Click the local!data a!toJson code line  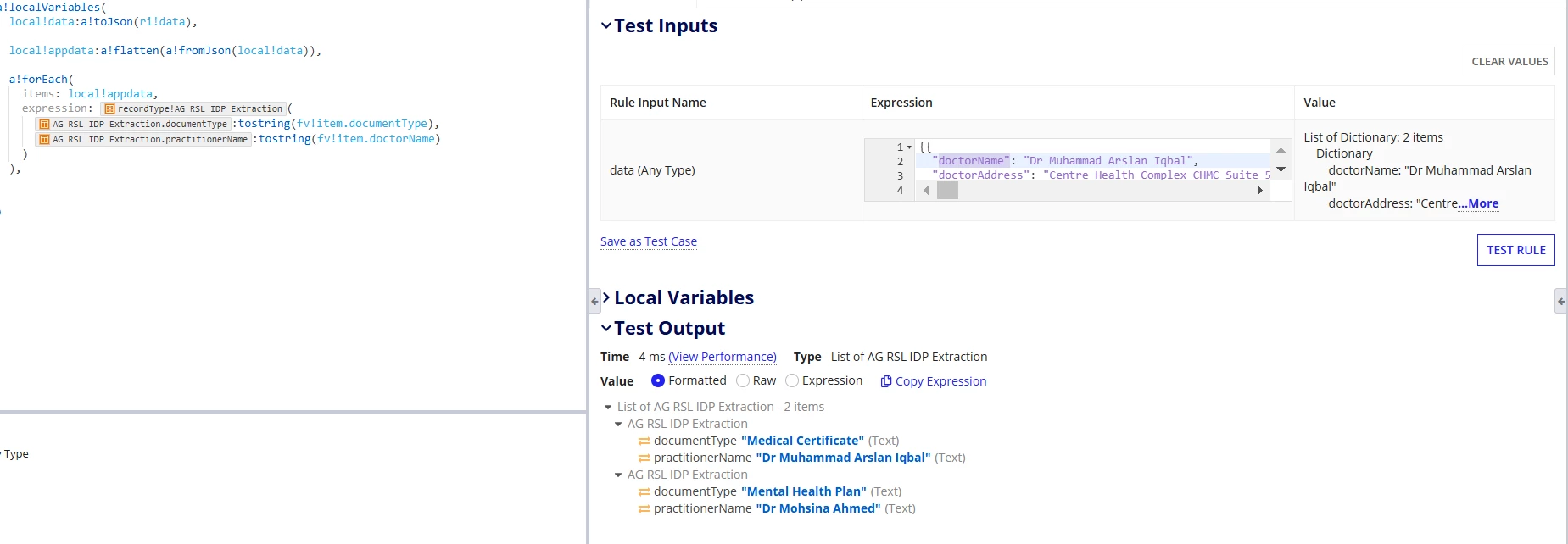pos(103,21)
